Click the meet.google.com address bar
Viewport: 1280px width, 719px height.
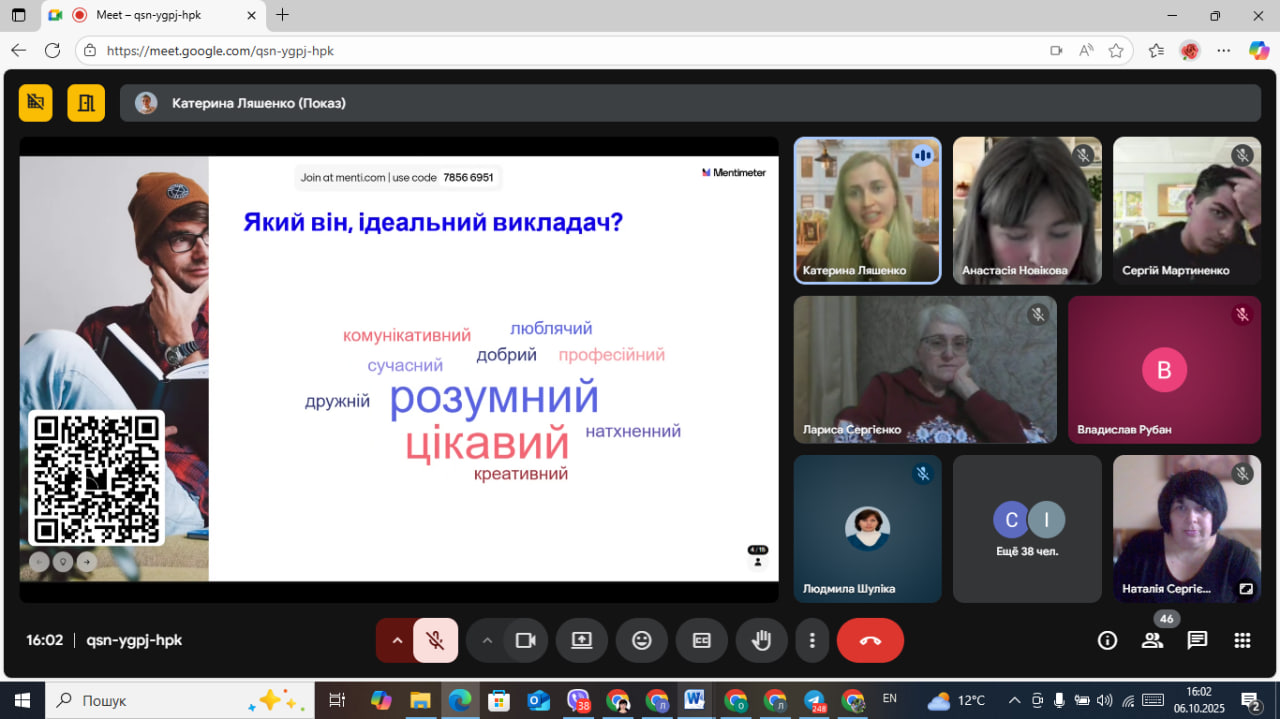point(560,50)
